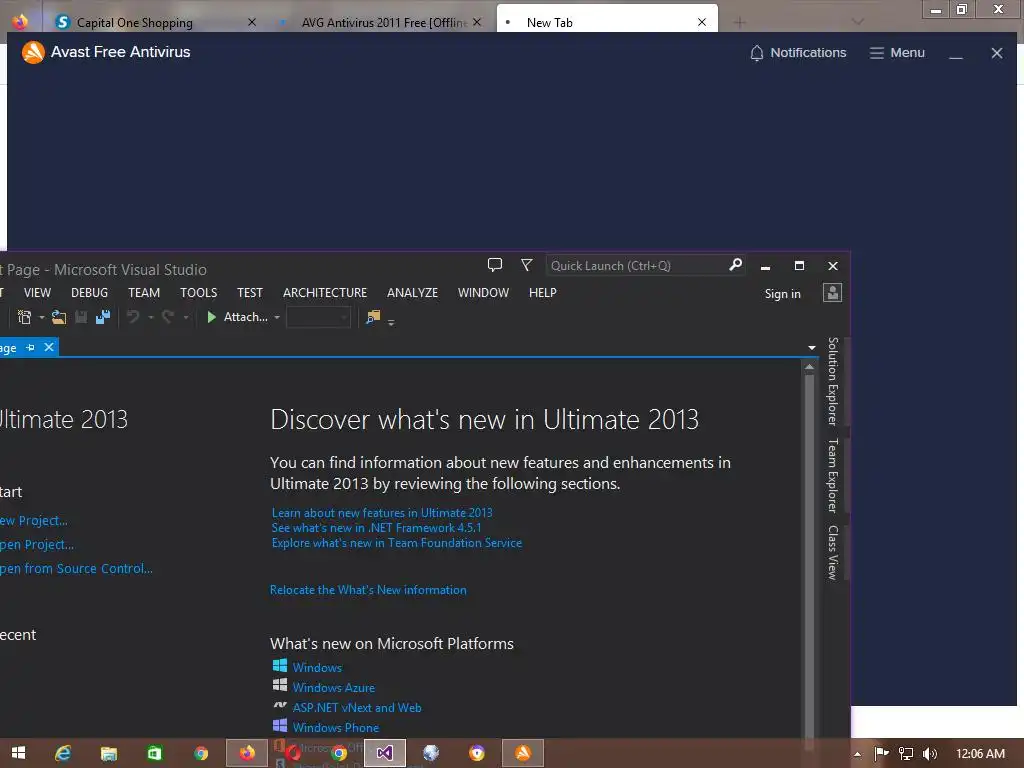Open File Explorer from the taskbar
The width and height of the screenshot is (1024, 768).
(x=108, y=753)
